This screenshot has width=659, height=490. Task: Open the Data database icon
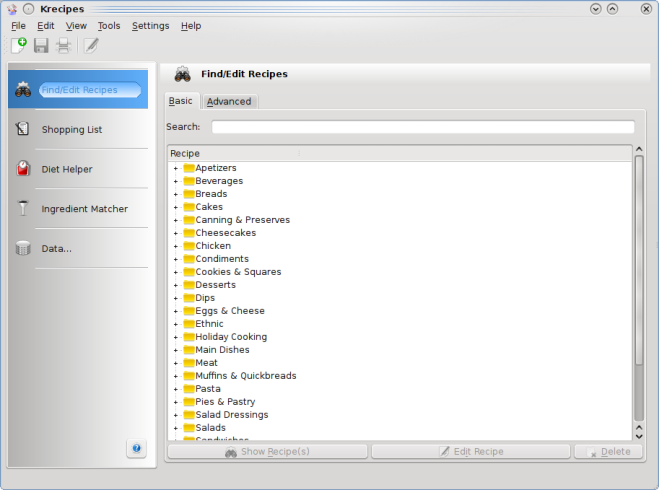23,248
